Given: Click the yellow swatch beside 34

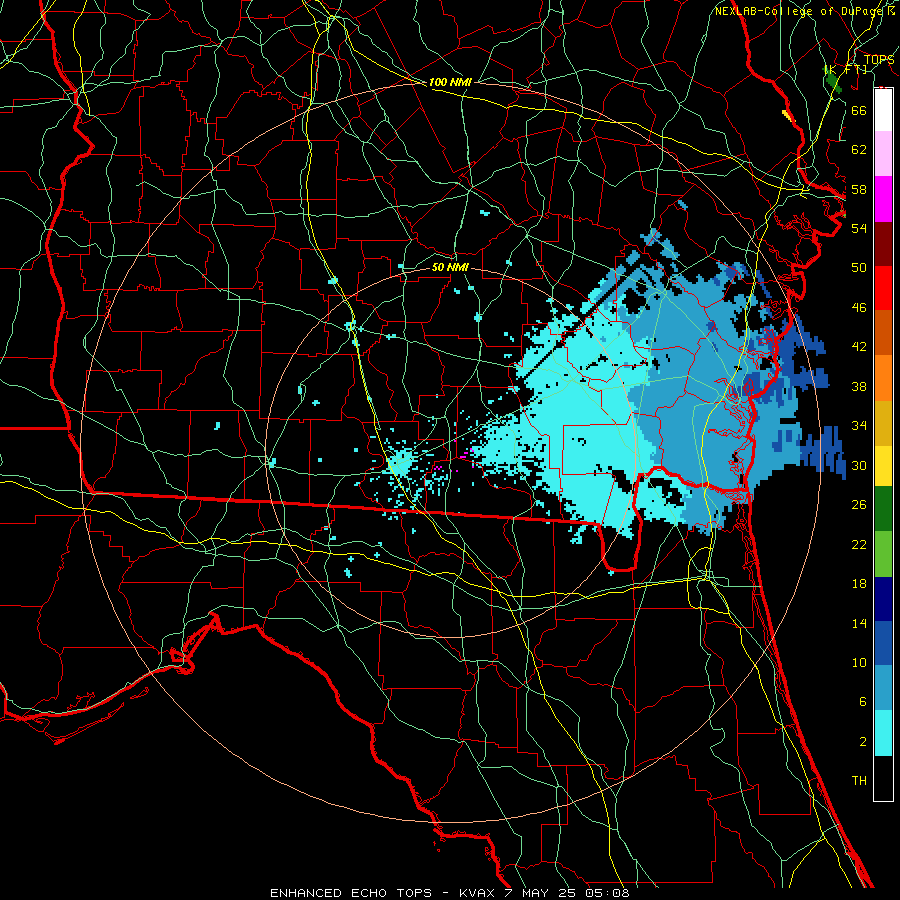Looking at the screenshot, I should [883, 465].
